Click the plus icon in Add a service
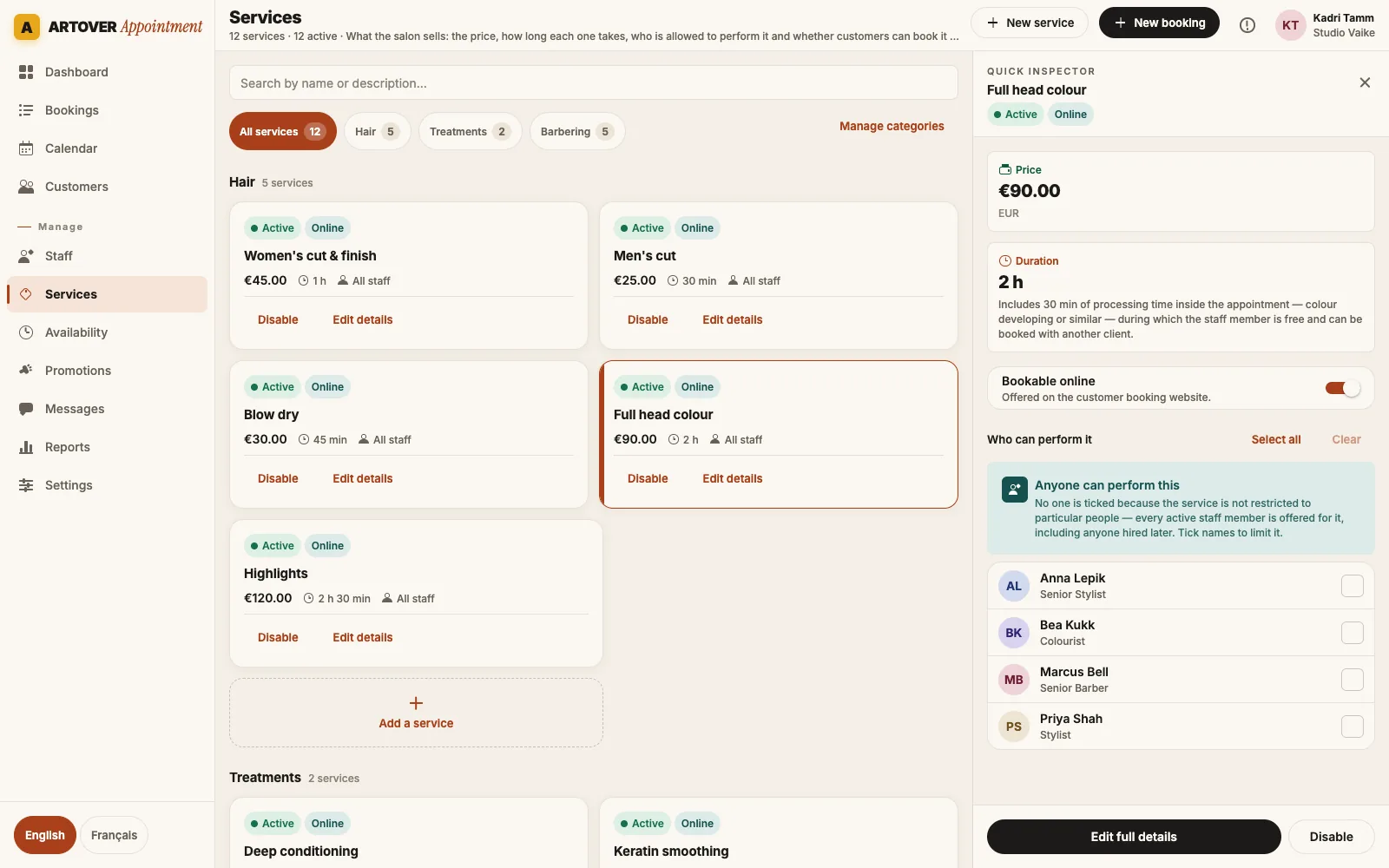The width and height of the screenshot is (1389, 868). (416, 703)
